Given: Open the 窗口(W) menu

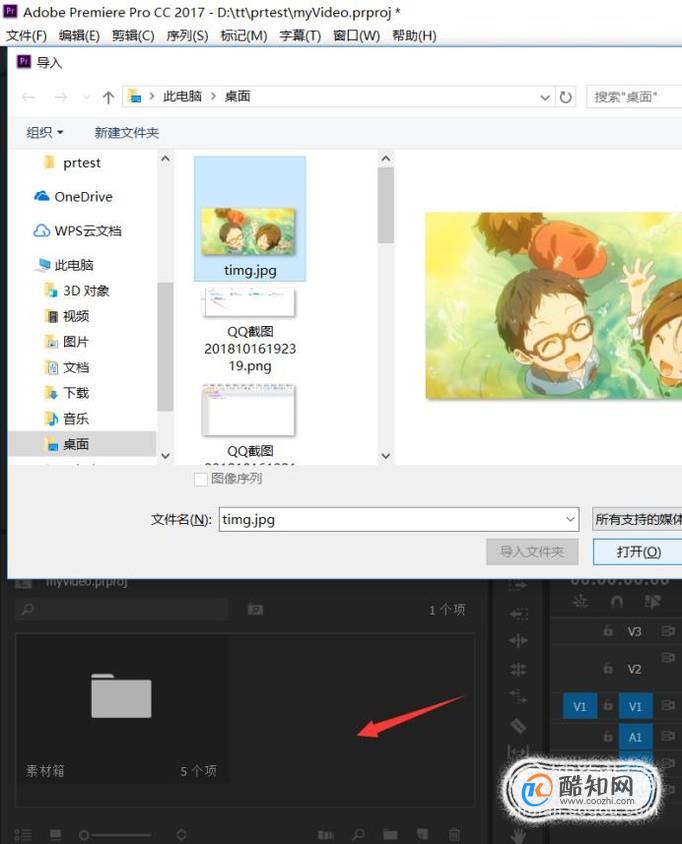Looking at the screenshot, I should pyautogui.click(x=356, y=36).
